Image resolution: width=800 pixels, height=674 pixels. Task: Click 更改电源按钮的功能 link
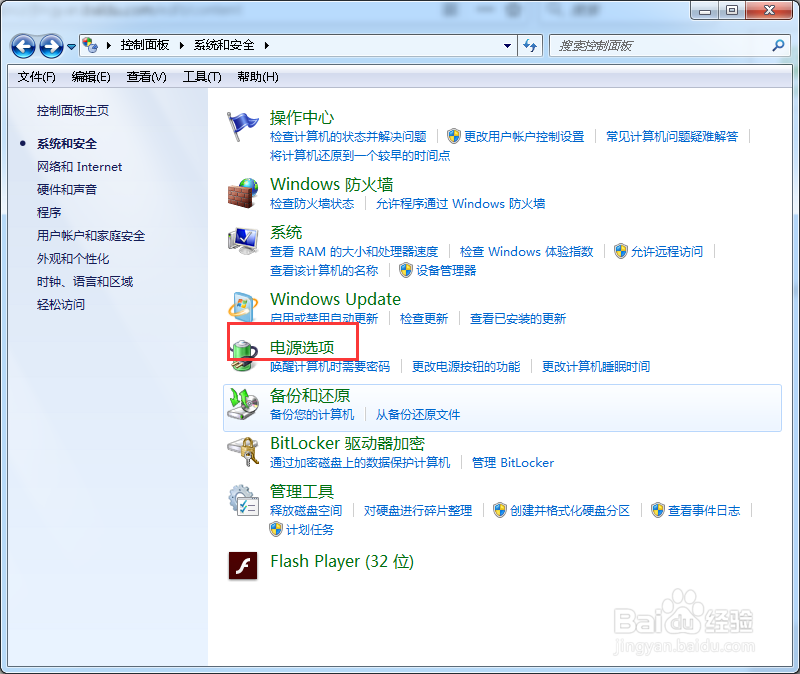466,366
